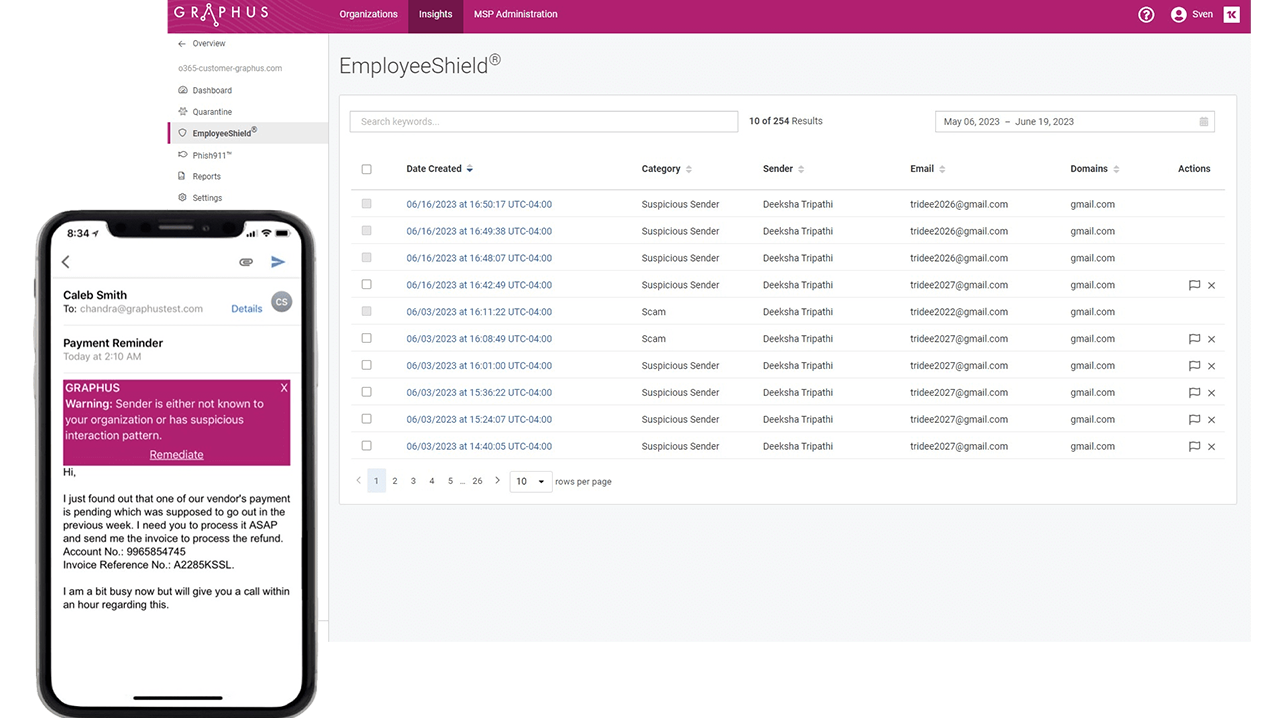Check the 06/16/2023 16:42:49 row checkbox

tap(366, 285)
